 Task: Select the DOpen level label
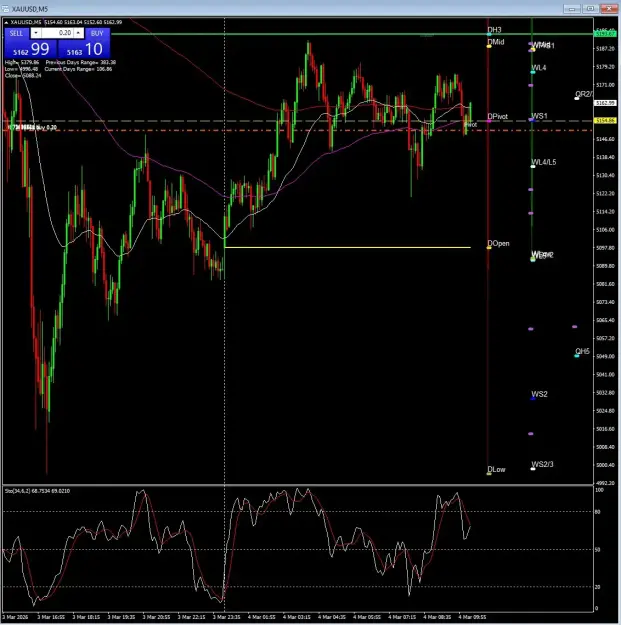pyautogui.click(x=498, y=243)
